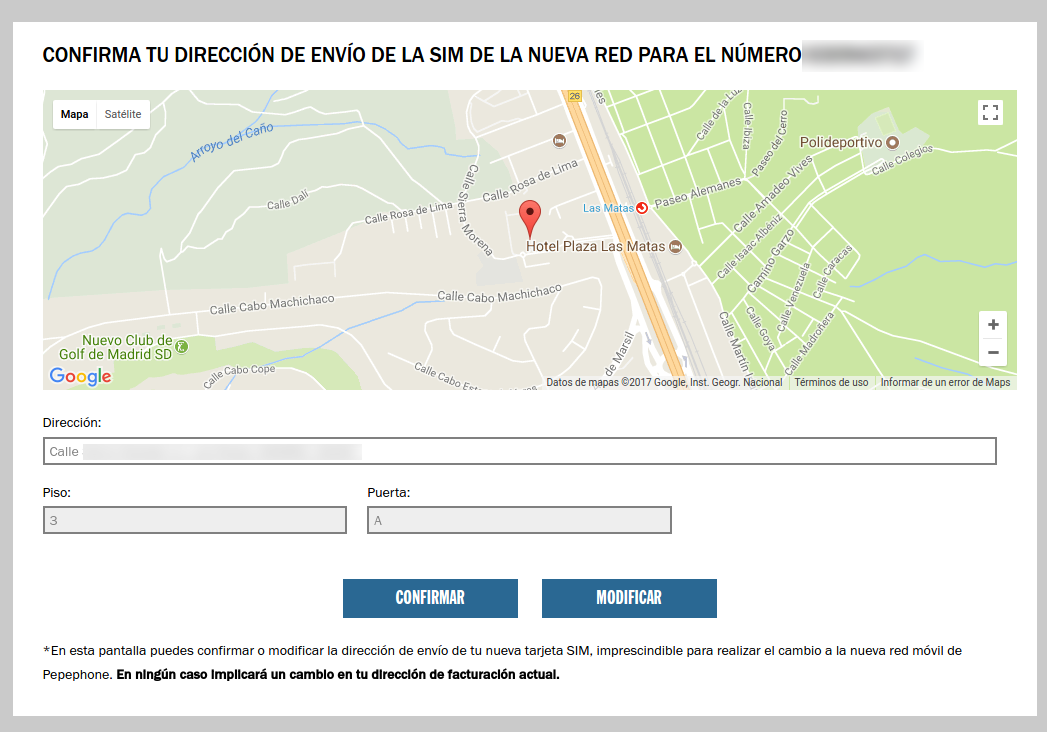Click the Camino Garzo street label
Viewport: 1047px width, 732px height.
(x=770, y=260)
